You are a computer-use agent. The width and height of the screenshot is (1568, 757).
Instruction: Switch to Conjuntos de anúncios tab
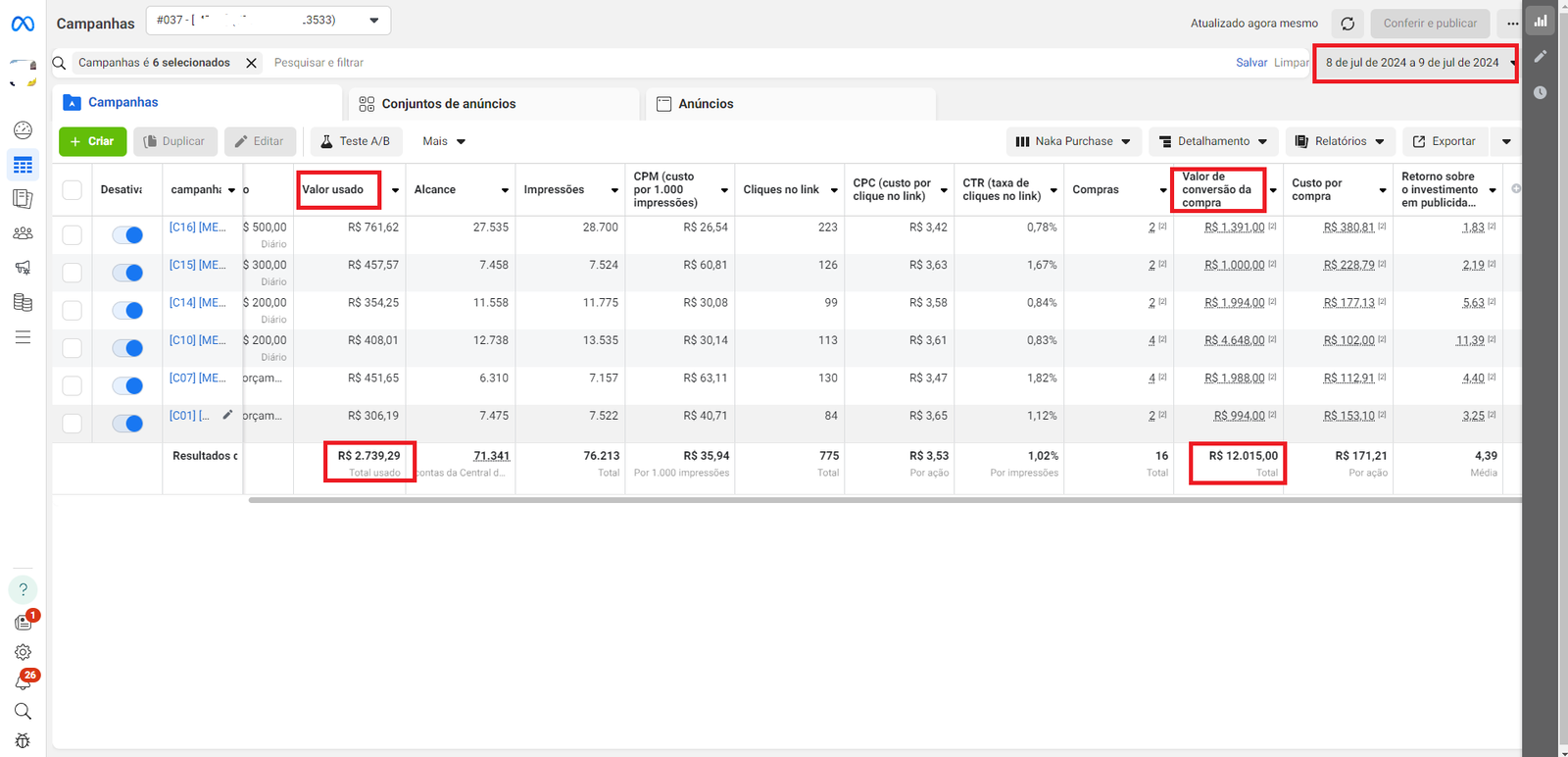pyautogui.click(x=448, y=104)
